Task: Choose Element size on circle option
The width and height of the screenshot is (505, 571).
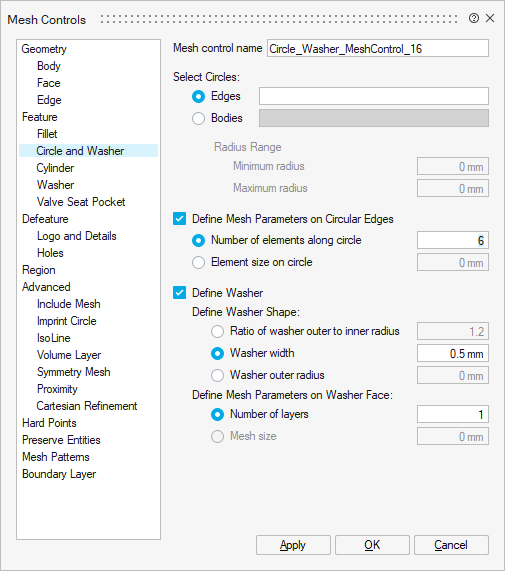Action: point(198,262)
